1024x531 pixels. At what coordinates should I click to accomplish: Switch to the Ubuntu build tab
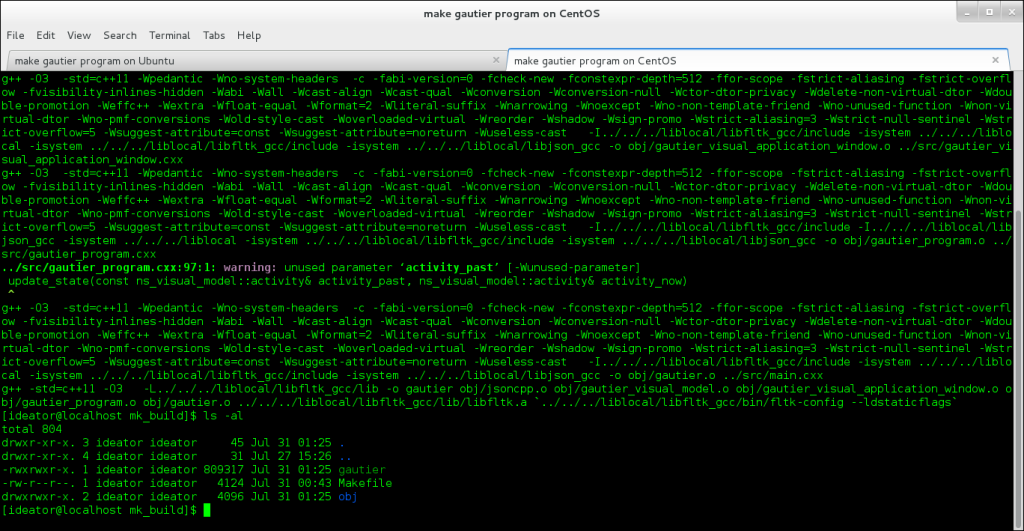[x=256, y=61]
